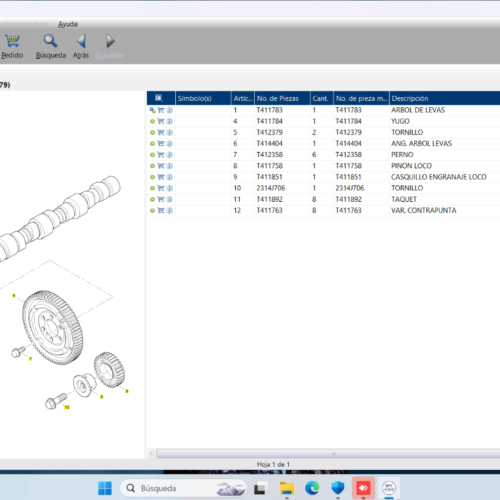Add T412379 TORNILLO to cart

point(161,132)
